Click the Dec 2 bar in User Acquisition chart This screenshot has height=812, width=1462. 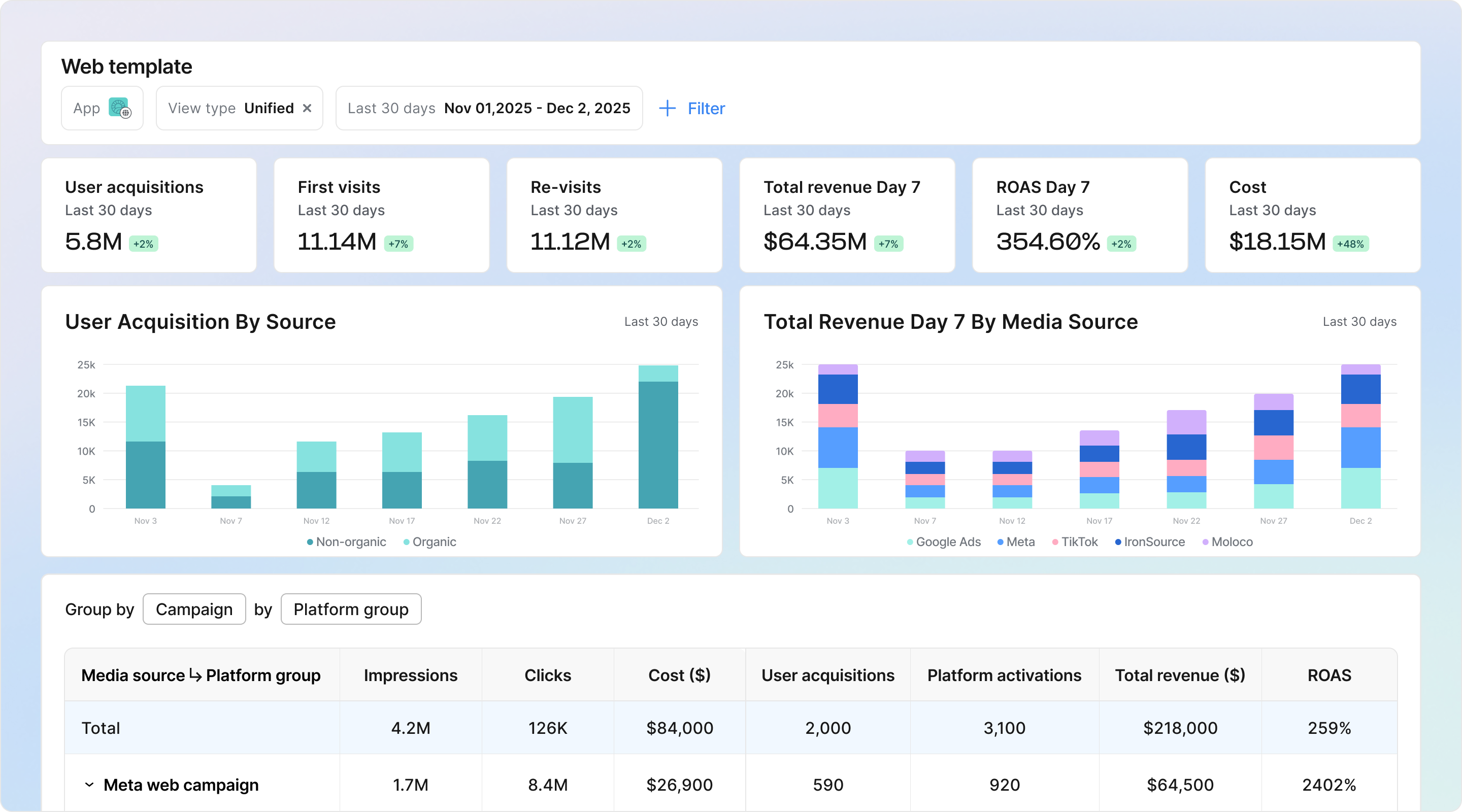click(x=658, y=437)
